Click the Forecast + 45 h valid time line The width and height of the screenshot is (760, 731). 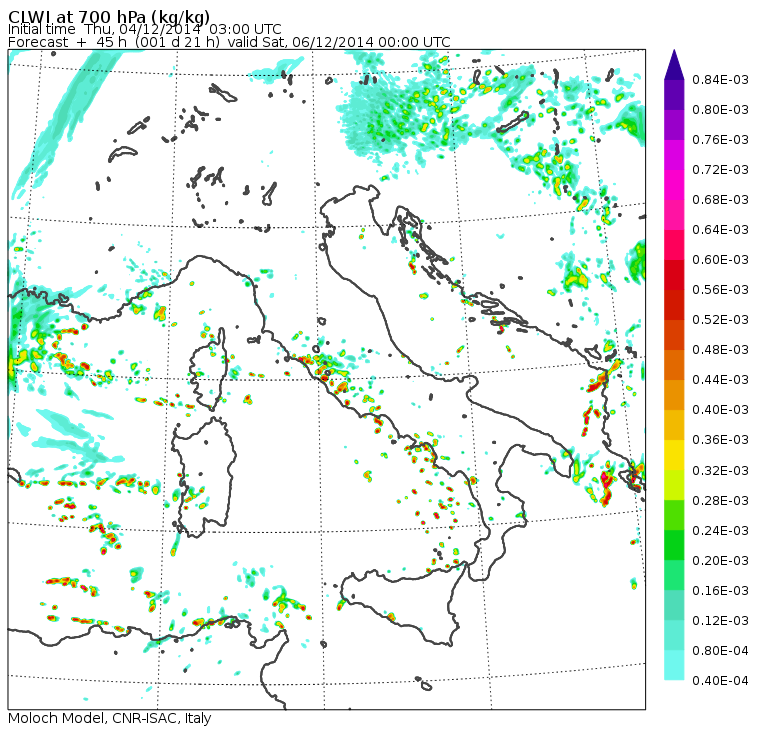point(229,42)
